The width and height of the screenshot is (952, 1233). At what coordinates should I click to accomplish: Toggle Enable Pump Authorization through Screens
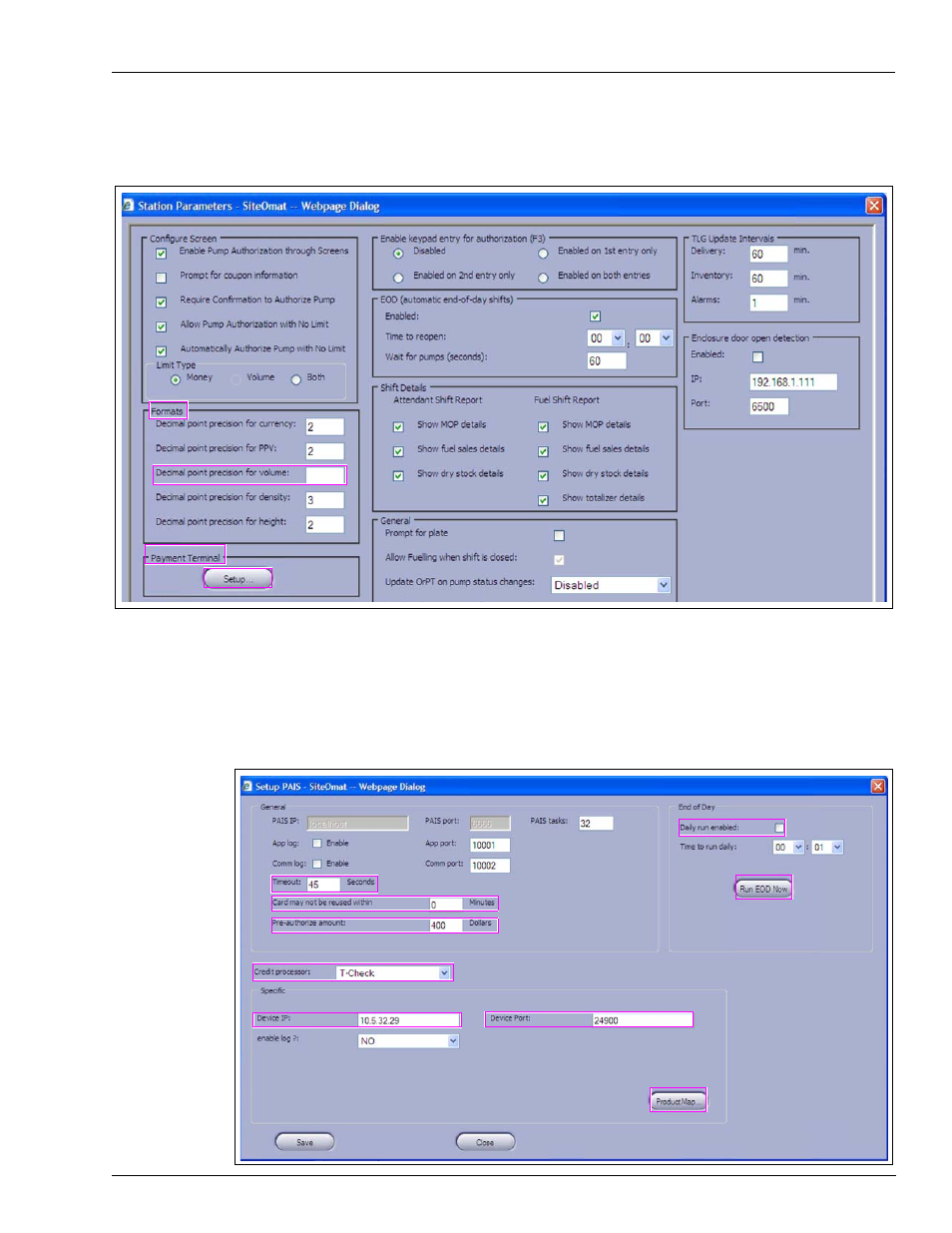point(161,254)
